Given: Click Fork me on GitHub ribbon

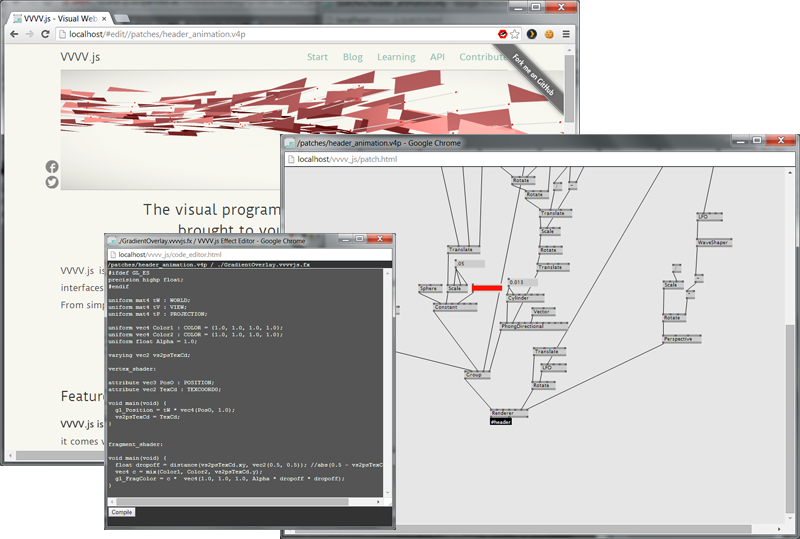Looking at the screenshot, I should click(533, 74).
